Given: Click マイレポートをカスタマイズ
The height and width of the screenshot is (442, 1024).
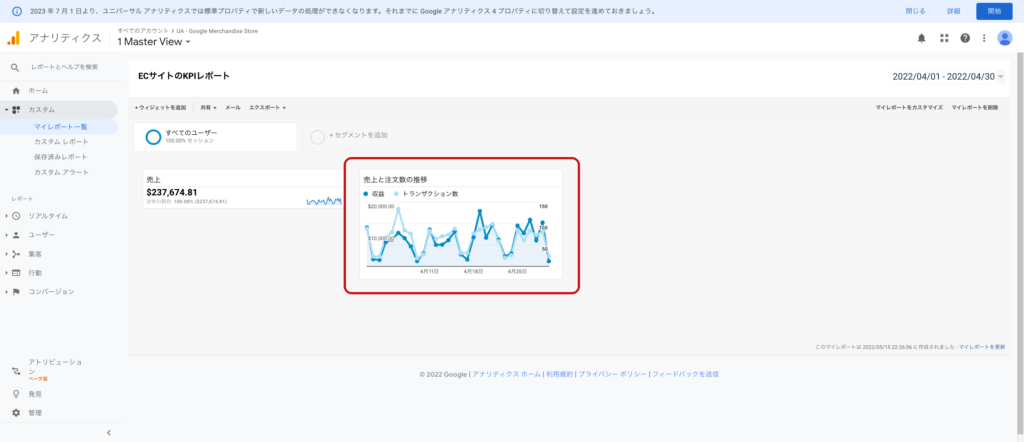Looking at the screenshot, I should pyautogui.click(x=909, y=107).
